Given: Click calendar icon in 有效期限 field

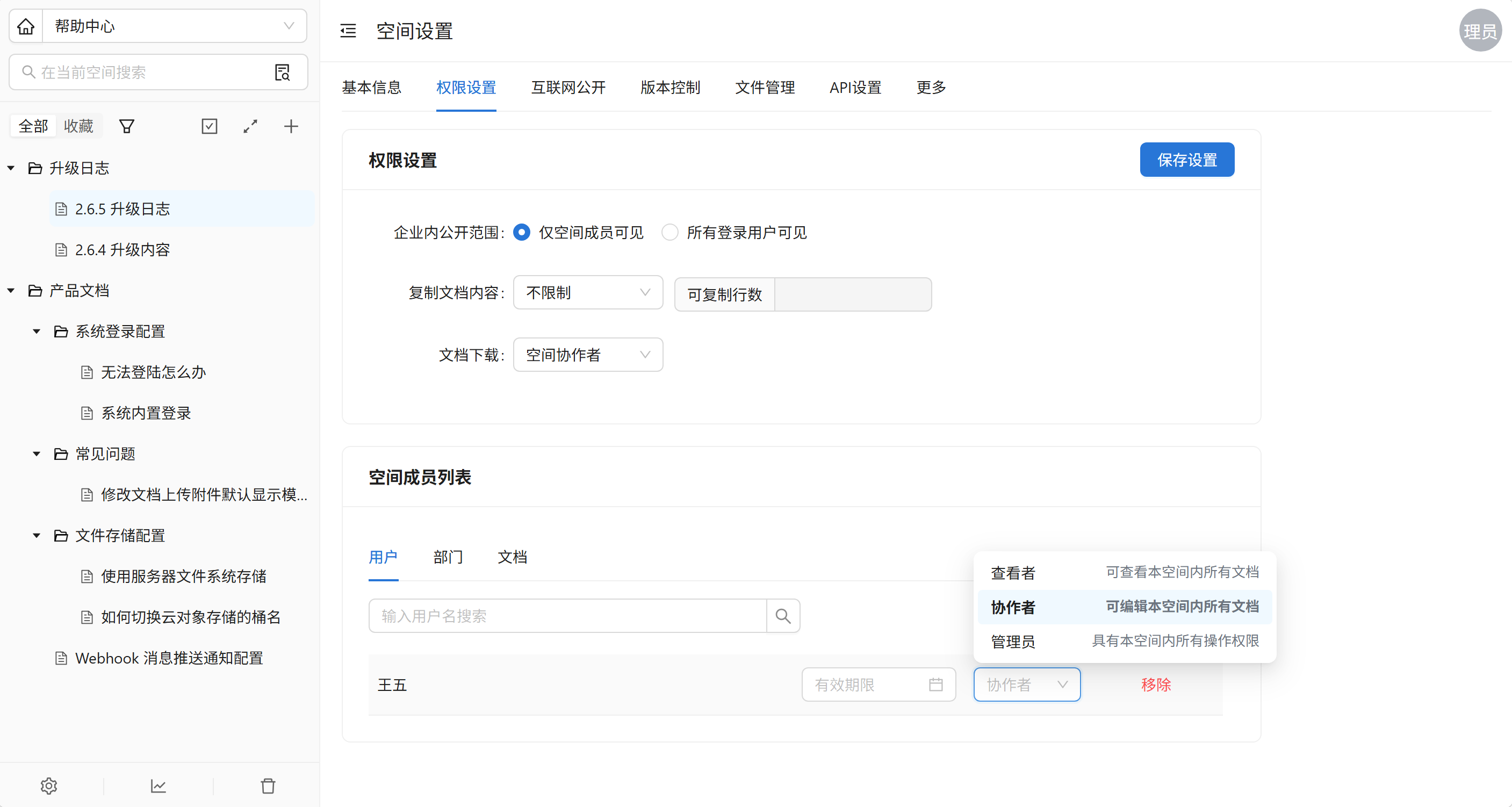Looking at the screenshot, I should click(x=935, y=684).
